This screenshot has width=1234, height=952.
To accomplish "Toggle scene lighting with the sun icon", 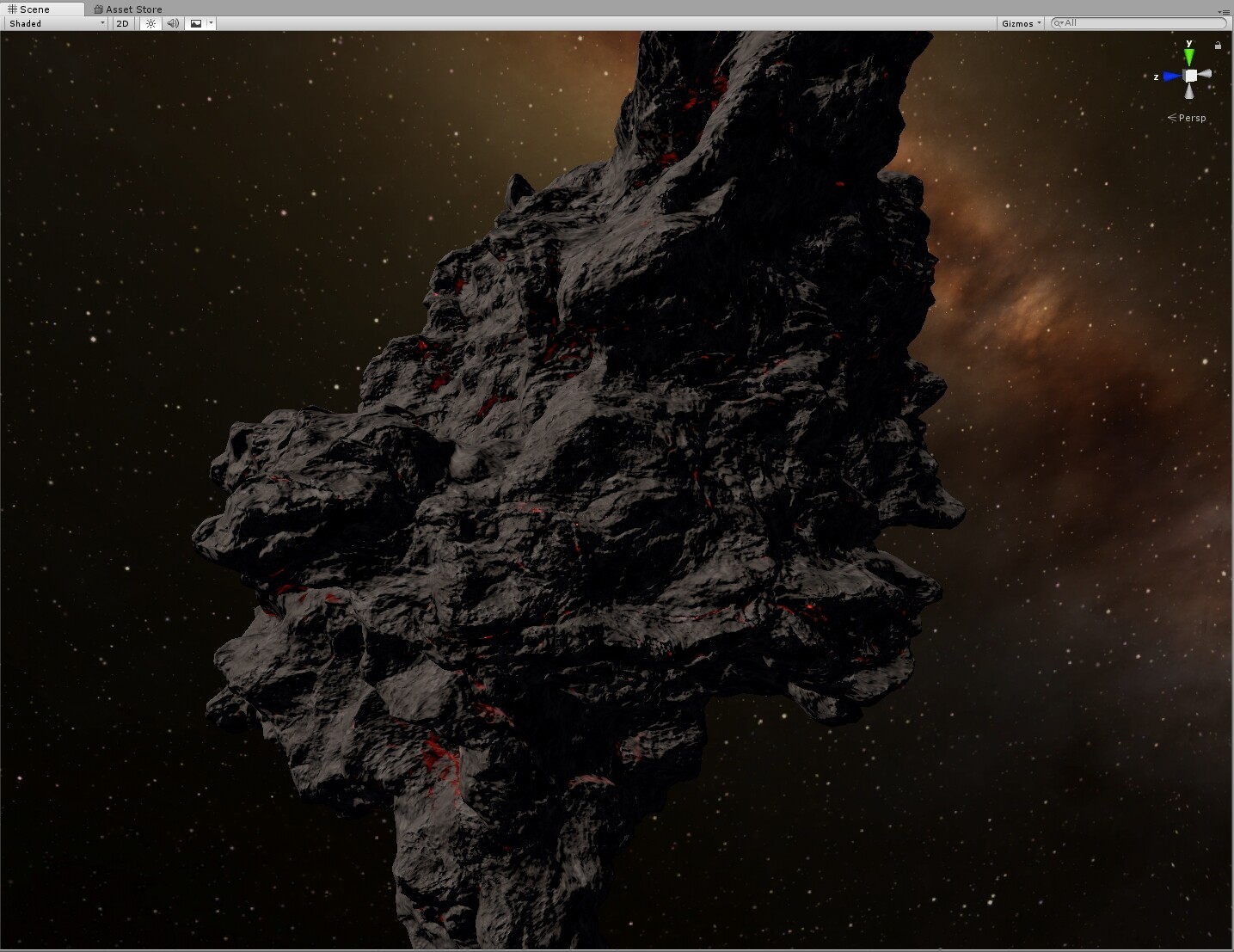I will 150,23.
